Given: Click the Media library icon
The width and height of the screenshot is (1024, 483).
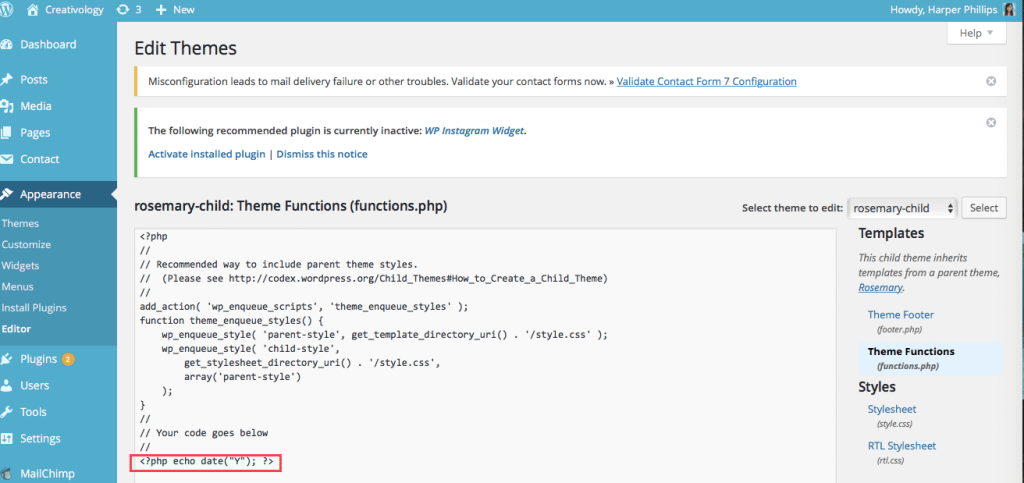Looking at the screenshot, I should click(7, 106).
